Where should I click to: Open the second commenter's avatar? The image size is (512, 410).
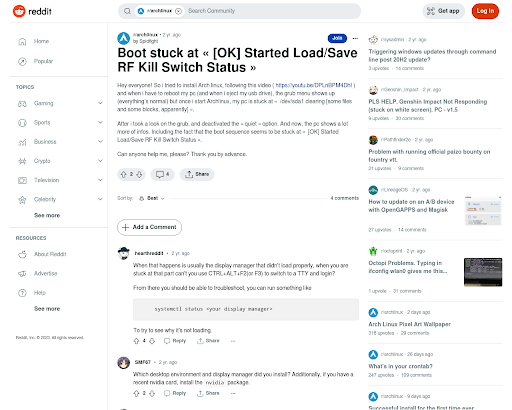tap(123, 362)
